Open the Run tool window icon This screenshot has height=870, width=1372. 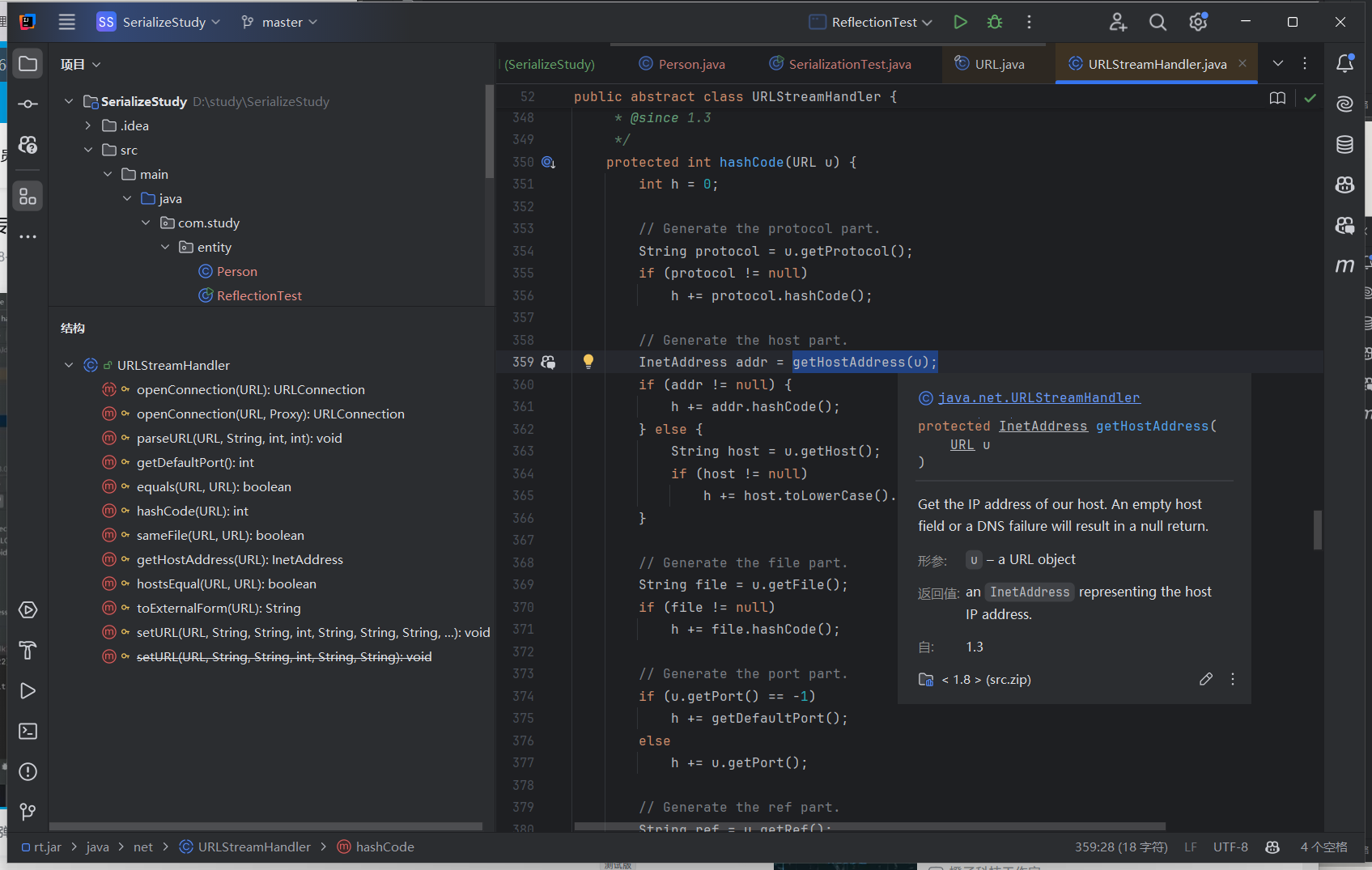click(28, 691)
